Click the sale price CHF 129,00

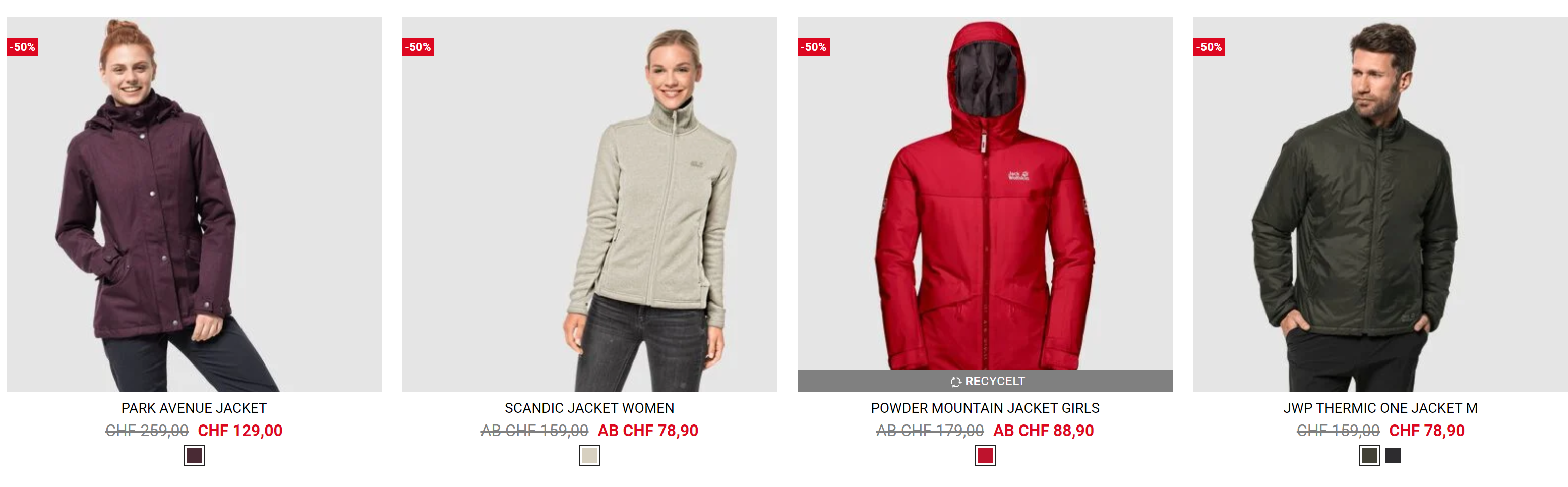(x=240, y=431)
